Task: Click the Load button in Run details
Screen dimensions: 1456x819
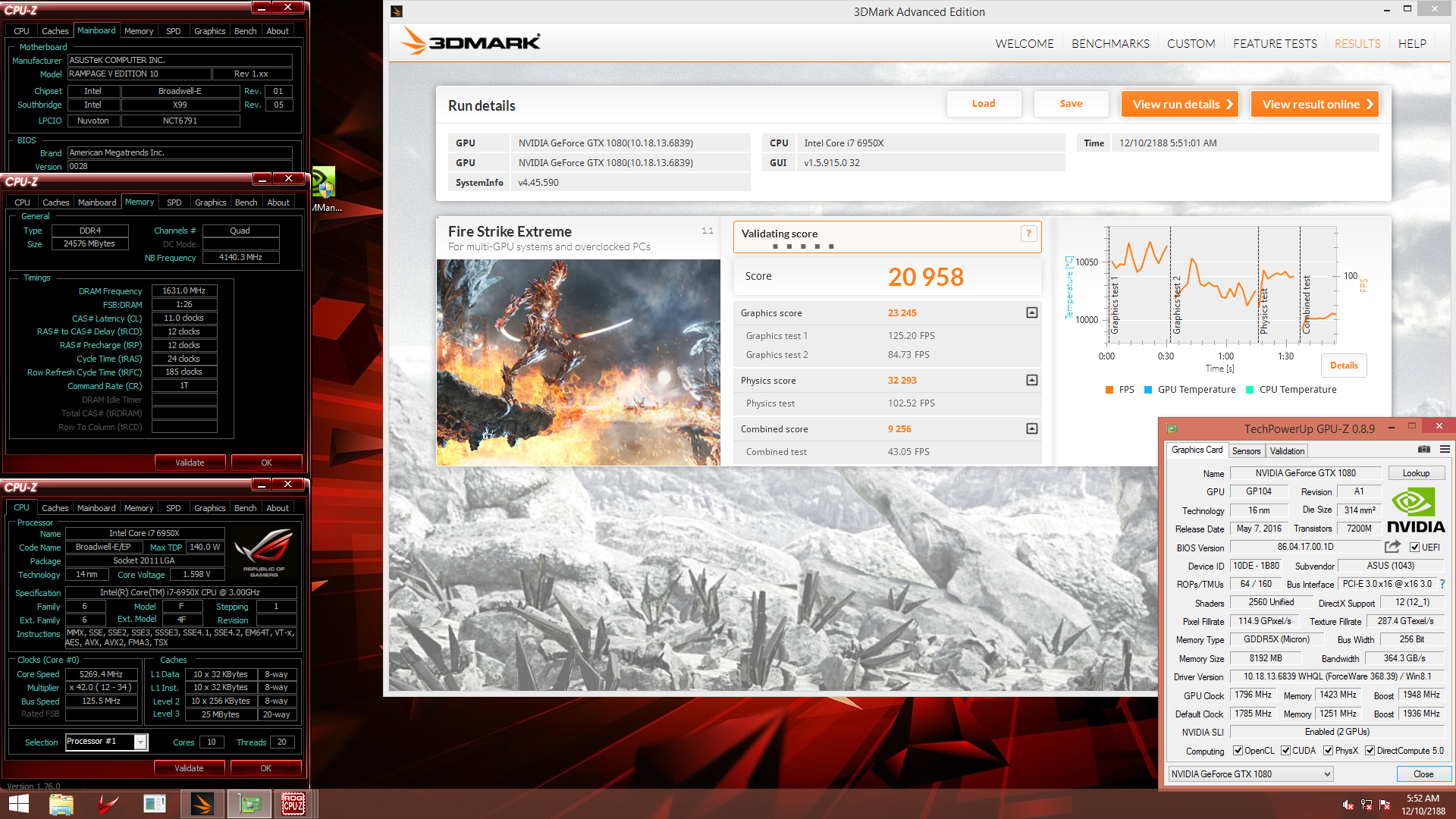Action: 984,104
